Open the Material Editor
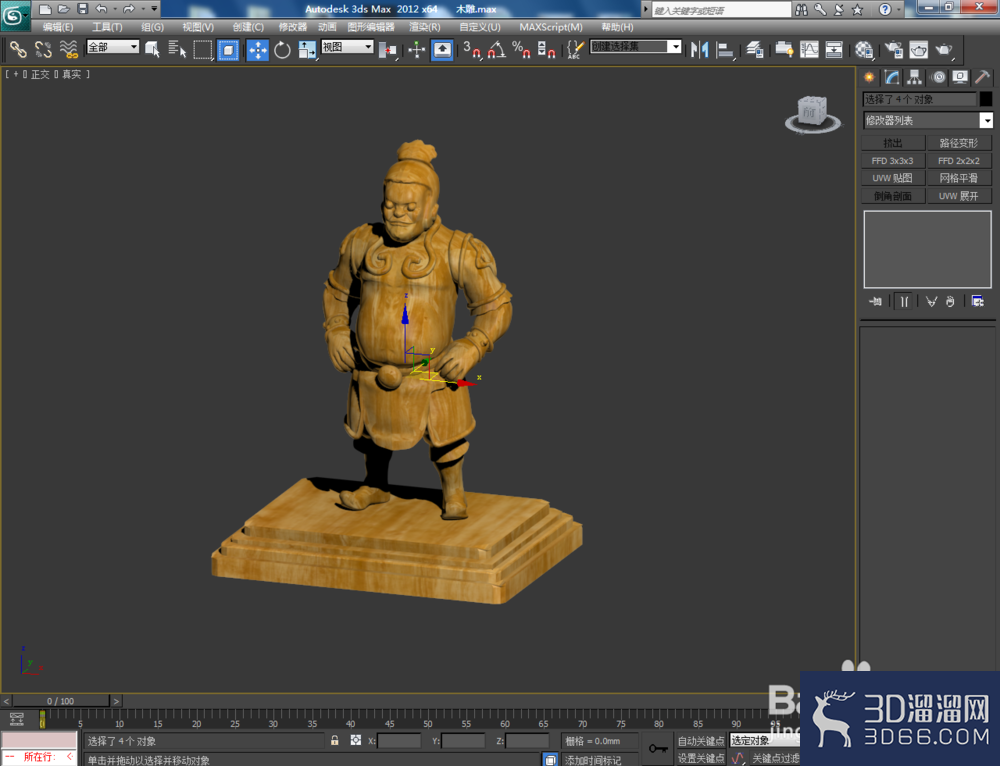The image size is (1000, 766). [x=864, y=49]
